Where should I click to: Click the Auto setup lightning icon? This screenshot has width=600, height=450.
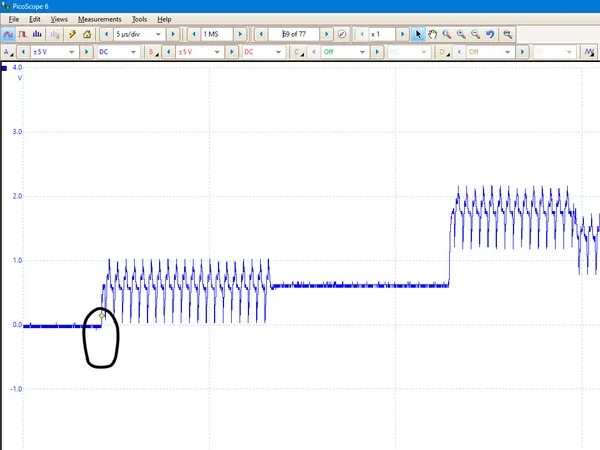pos(73,34)
